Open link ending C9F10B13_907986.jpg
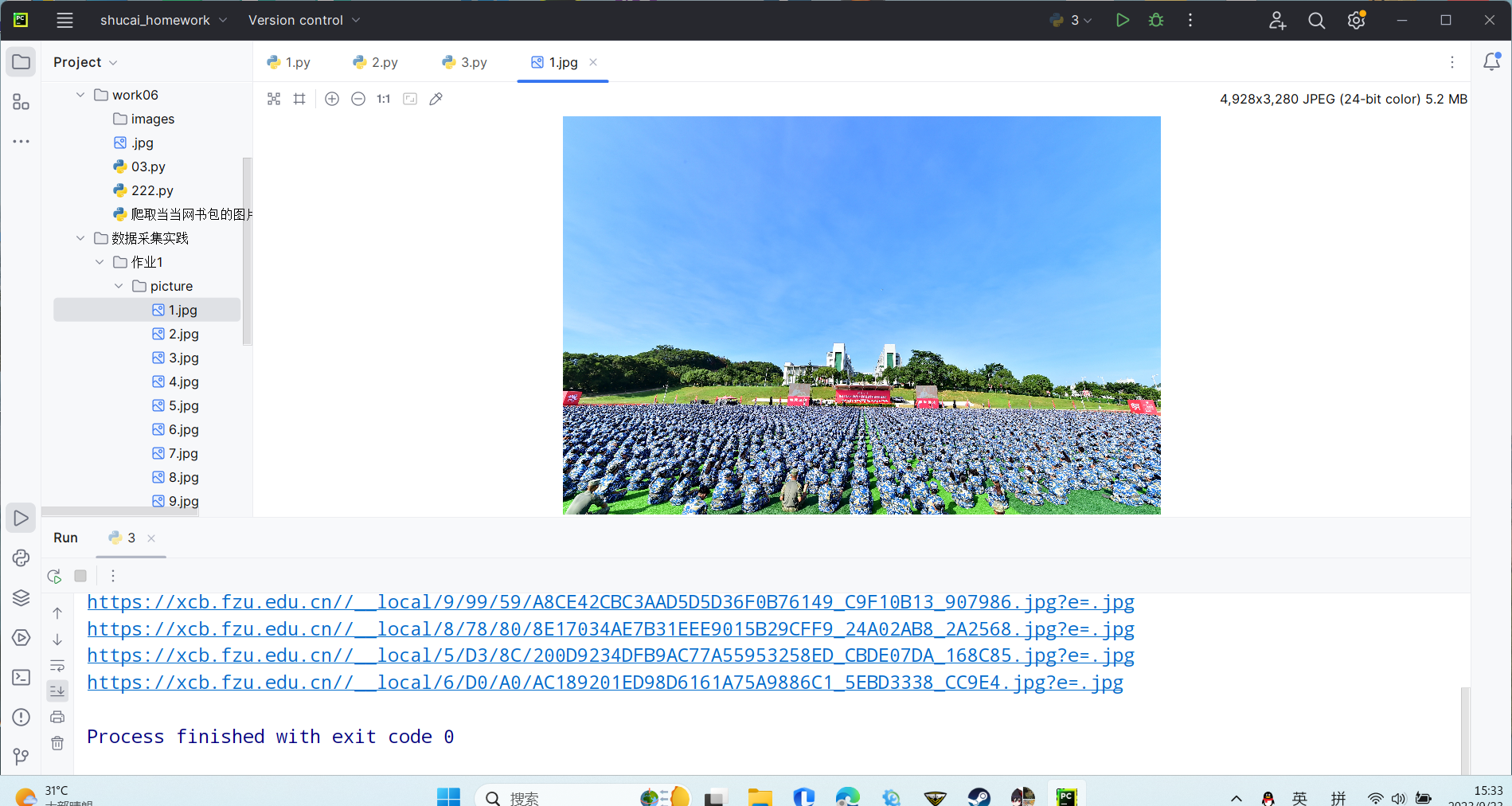 pyautogui.click(x=611, y=602)
